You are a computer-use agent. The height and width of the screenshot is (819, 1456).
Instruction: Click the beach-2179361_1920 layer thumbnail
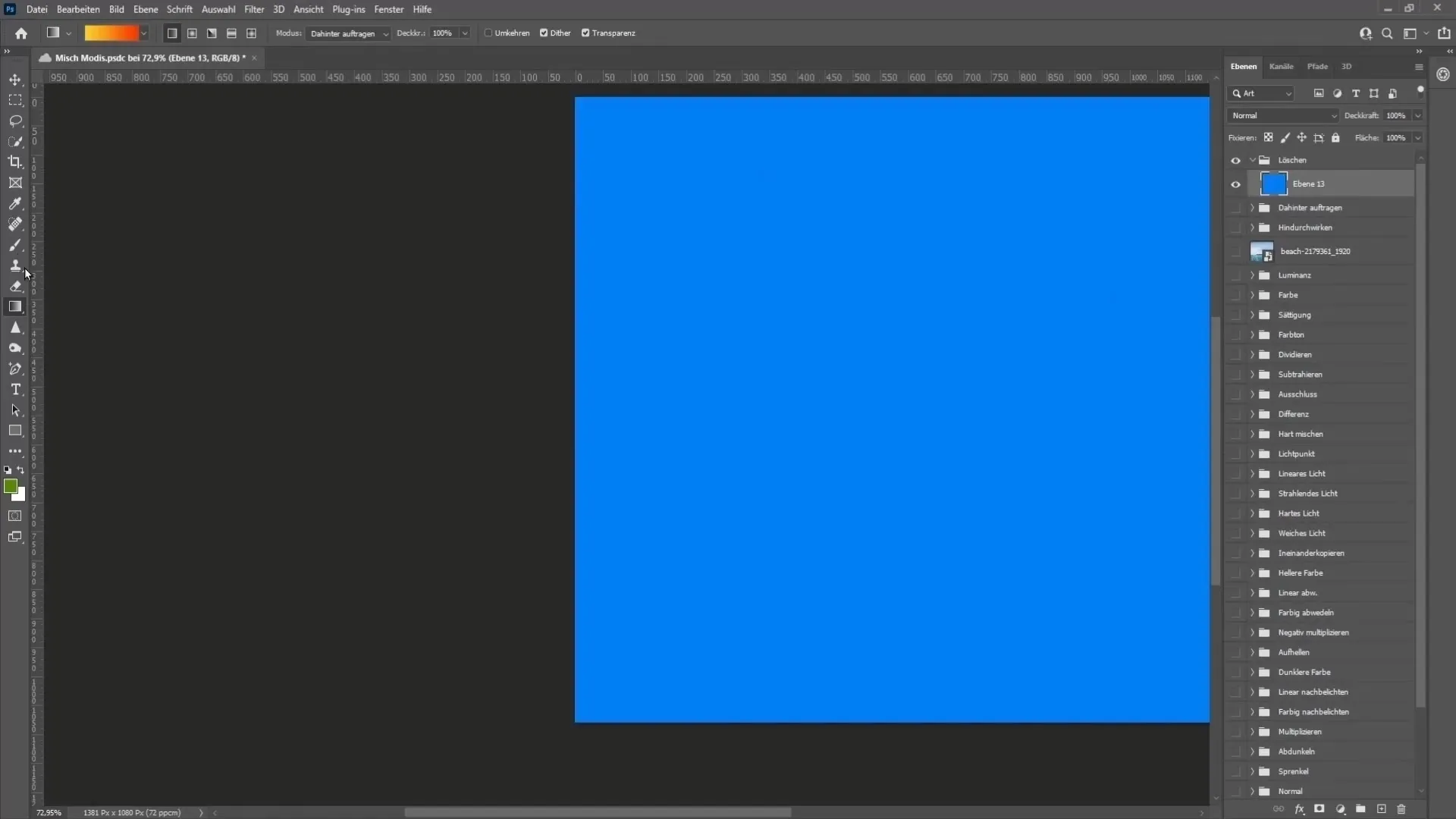pyautogui.click(x=1261, y=251)
